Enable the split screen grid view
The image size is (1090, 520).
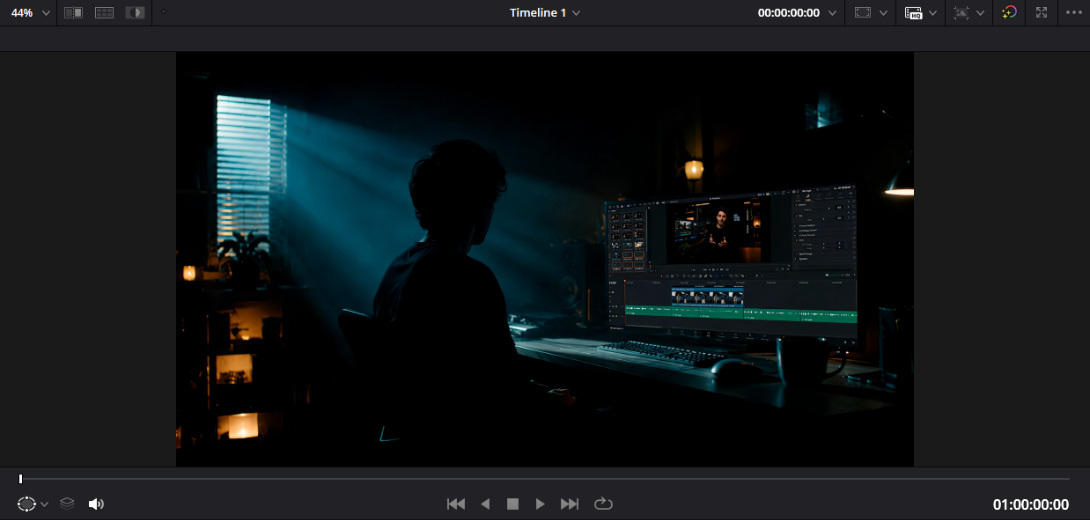tap(104, 13)
